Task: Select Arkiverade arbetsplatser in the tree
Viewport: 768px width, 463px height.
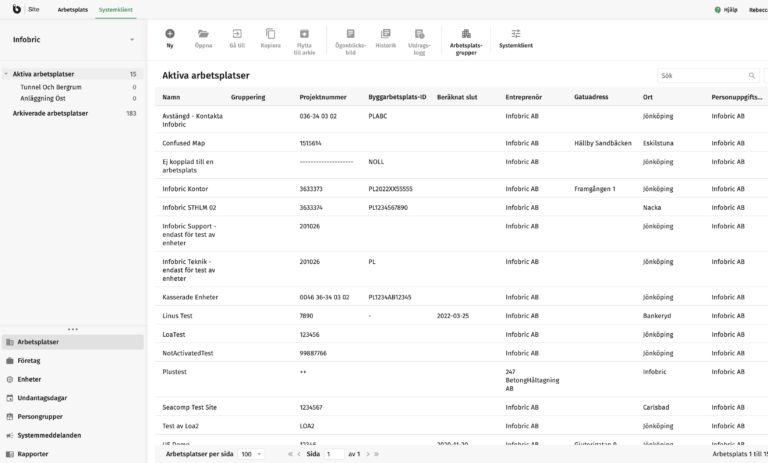Action: point(50,113)
